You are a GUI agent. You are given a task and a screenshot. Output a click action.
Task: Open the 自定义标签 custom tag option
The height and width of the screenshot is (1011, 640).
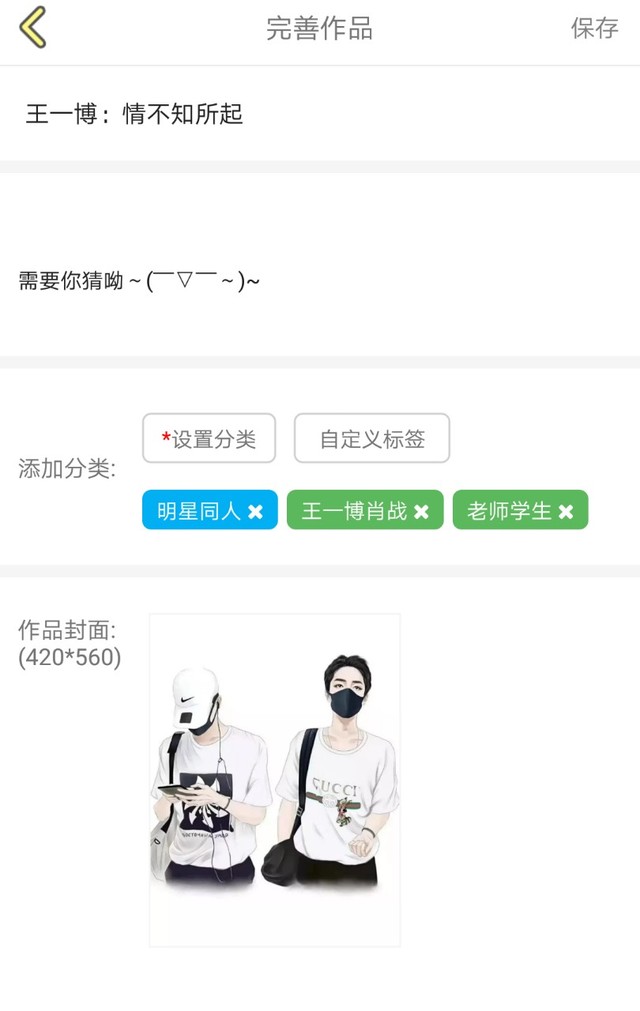tap(372, 438)
